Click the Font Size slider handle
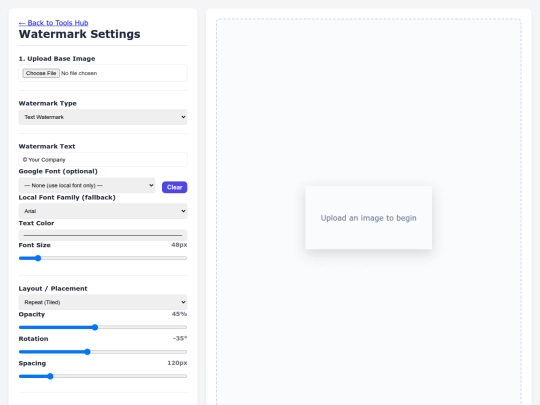The image size is (540, 405). (38, 258)
